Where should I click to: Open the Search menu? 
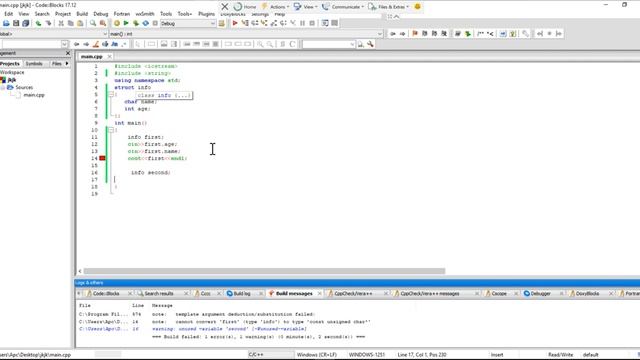(42, 14)
